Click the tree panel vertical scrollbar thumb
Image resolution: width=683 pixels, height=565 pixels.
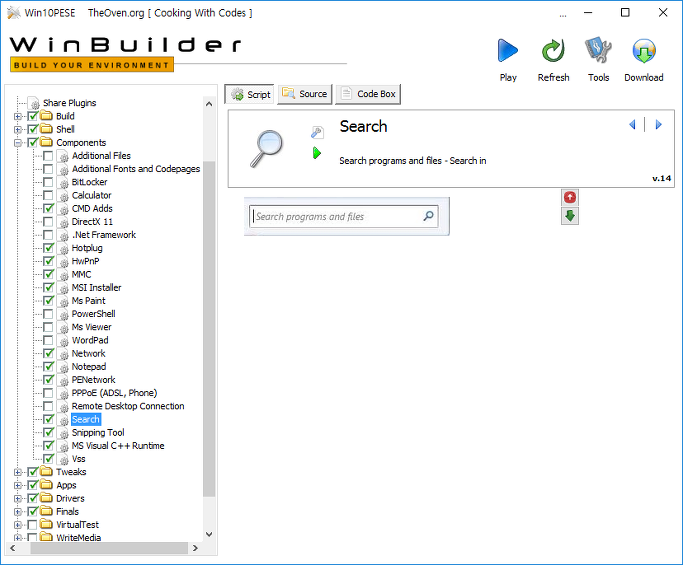pyautogui.click(x=209, y=328)
